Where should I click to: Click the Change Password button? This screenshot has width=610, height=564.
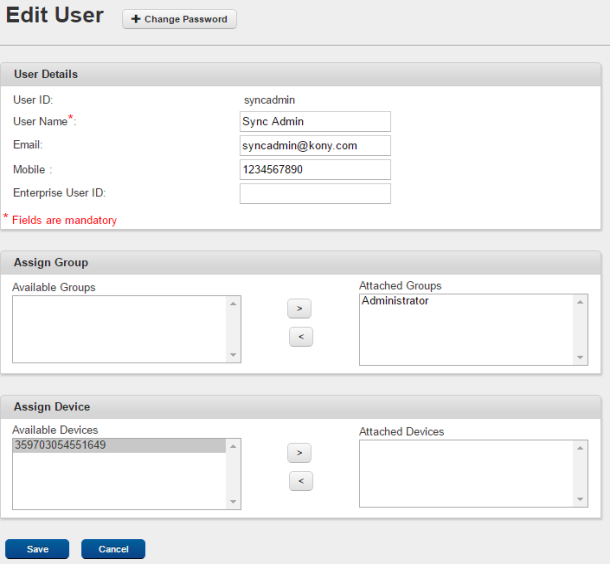(179, 19)
